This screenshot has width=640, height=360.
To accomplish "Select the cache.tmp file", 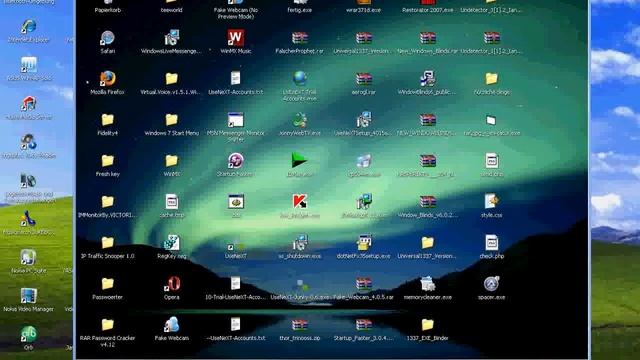I will click(171, 202).
